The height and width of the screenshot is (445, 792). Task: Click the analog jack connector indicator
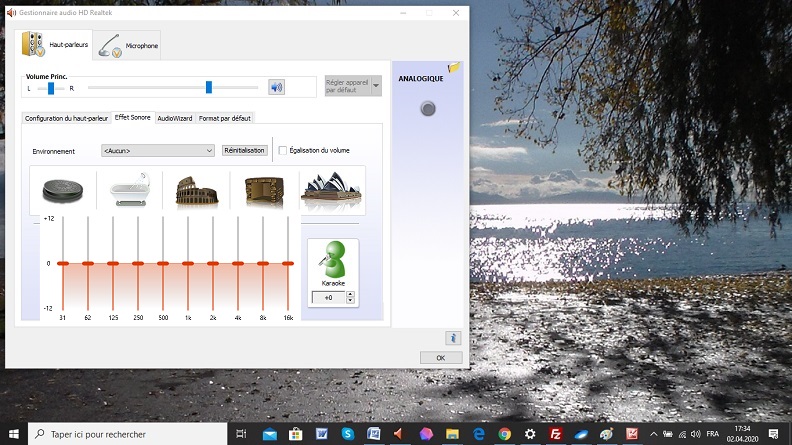pos(428,109)
